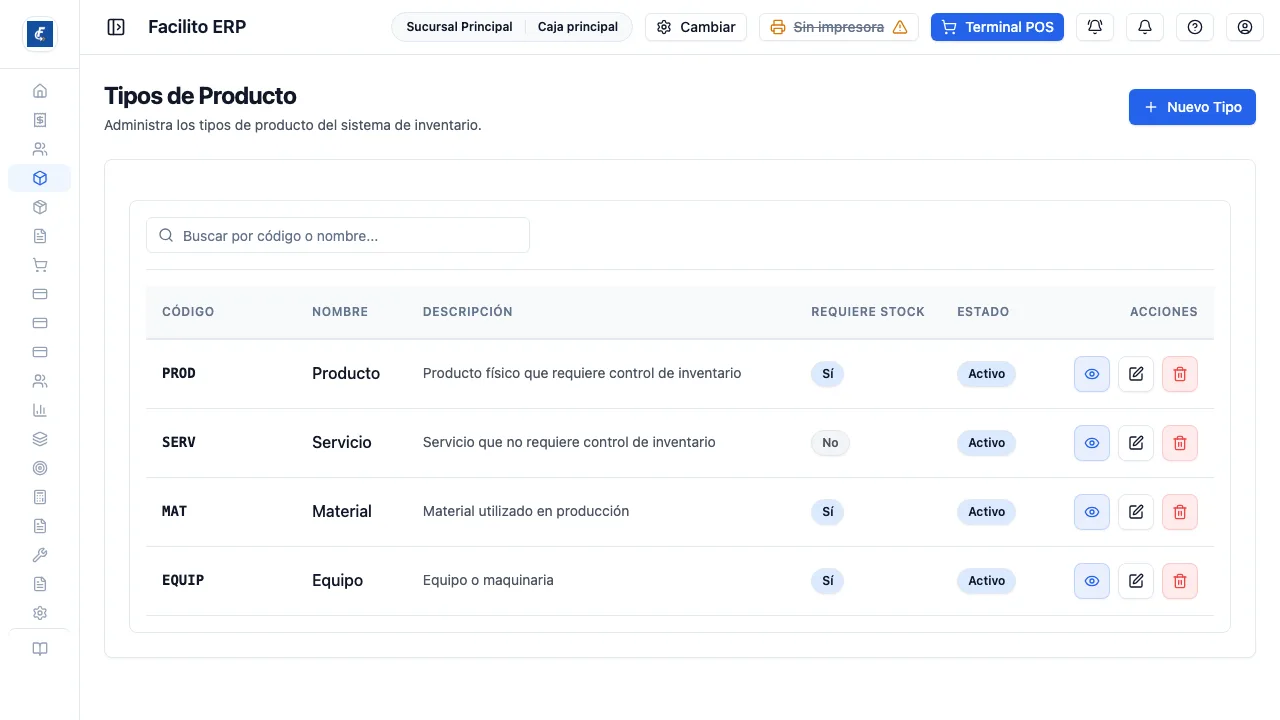Edit the Producto row with the pencil icon
Viewport: 1280px width, 720px height.
pyautogui.click(x=1136, y=374)
